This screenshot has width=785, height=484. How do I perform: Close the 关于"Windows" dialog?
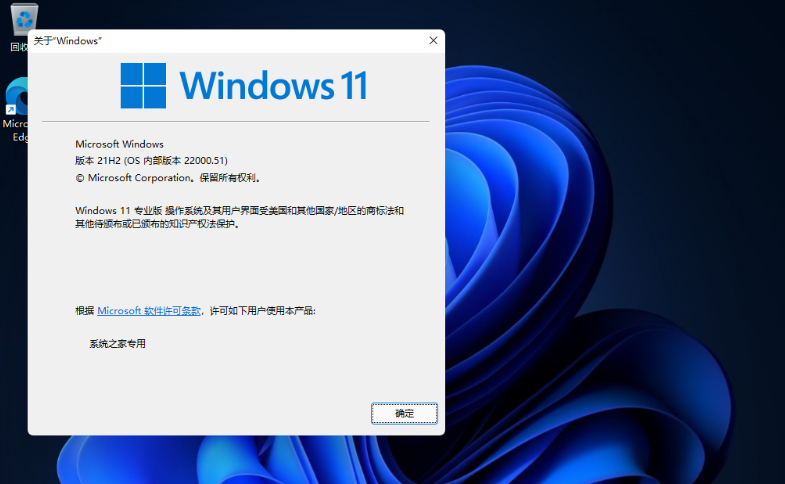[433, 41]
